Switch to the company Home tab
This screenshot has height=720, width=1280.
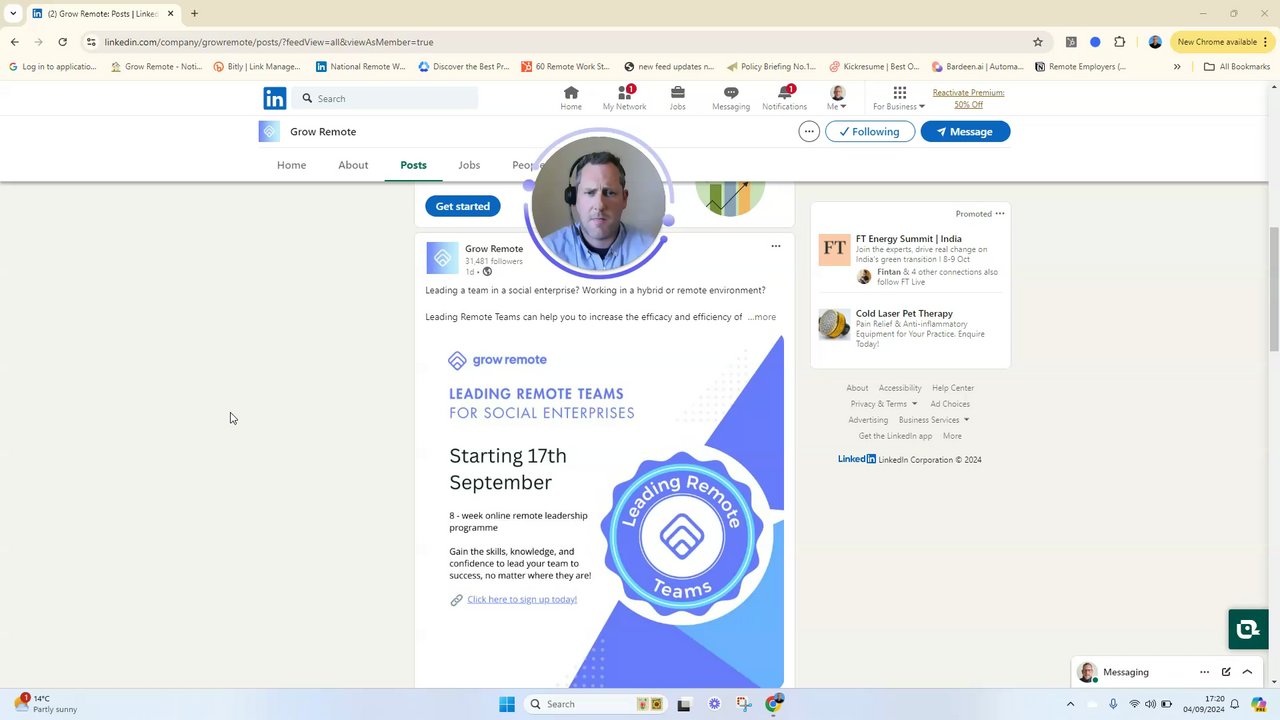tap(292, 165)
